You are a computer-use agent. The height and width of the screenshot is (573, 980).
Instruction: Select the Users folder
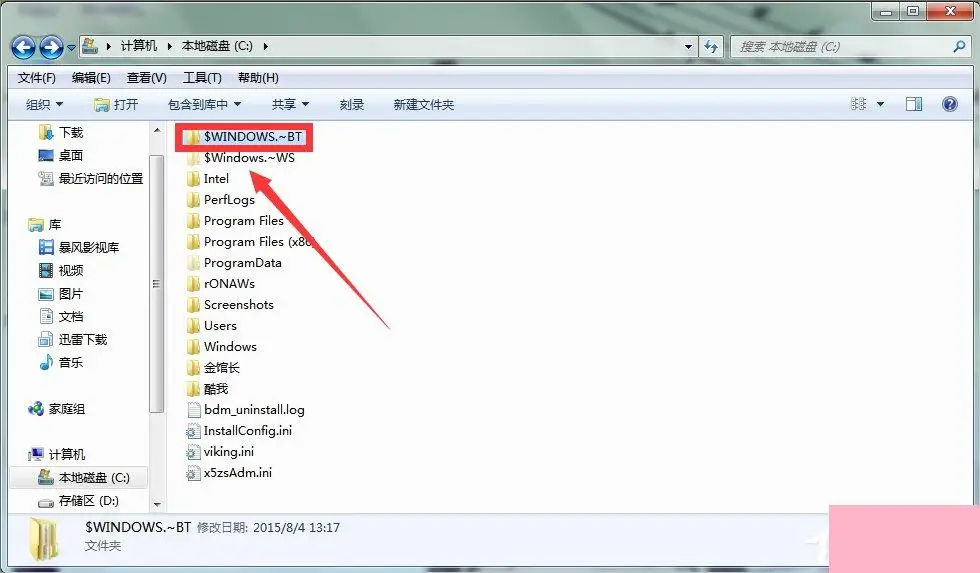tap(211, 326)
